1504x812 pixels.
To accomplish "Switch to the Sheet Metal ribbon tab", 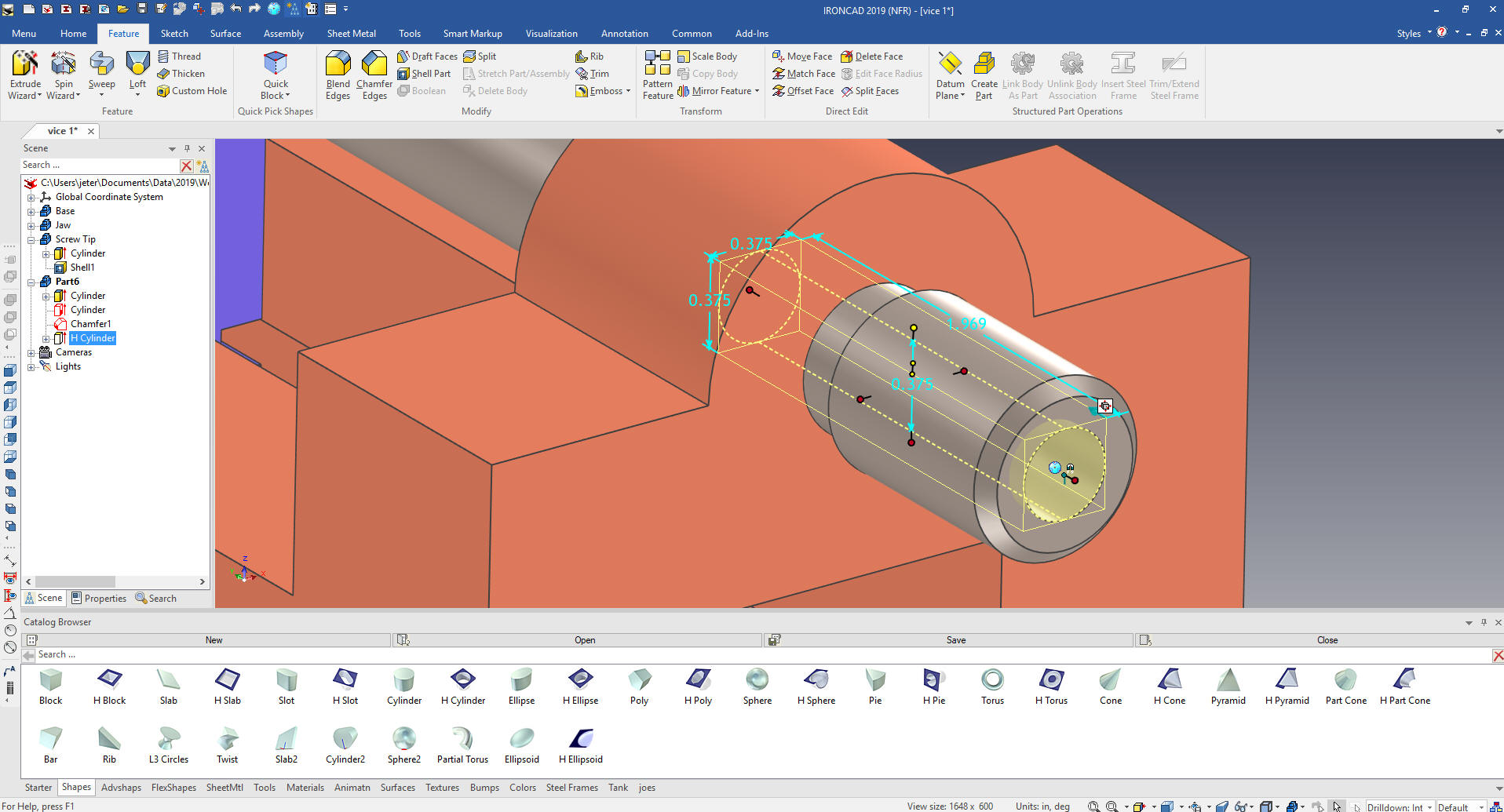I will (x=351, y=34).
